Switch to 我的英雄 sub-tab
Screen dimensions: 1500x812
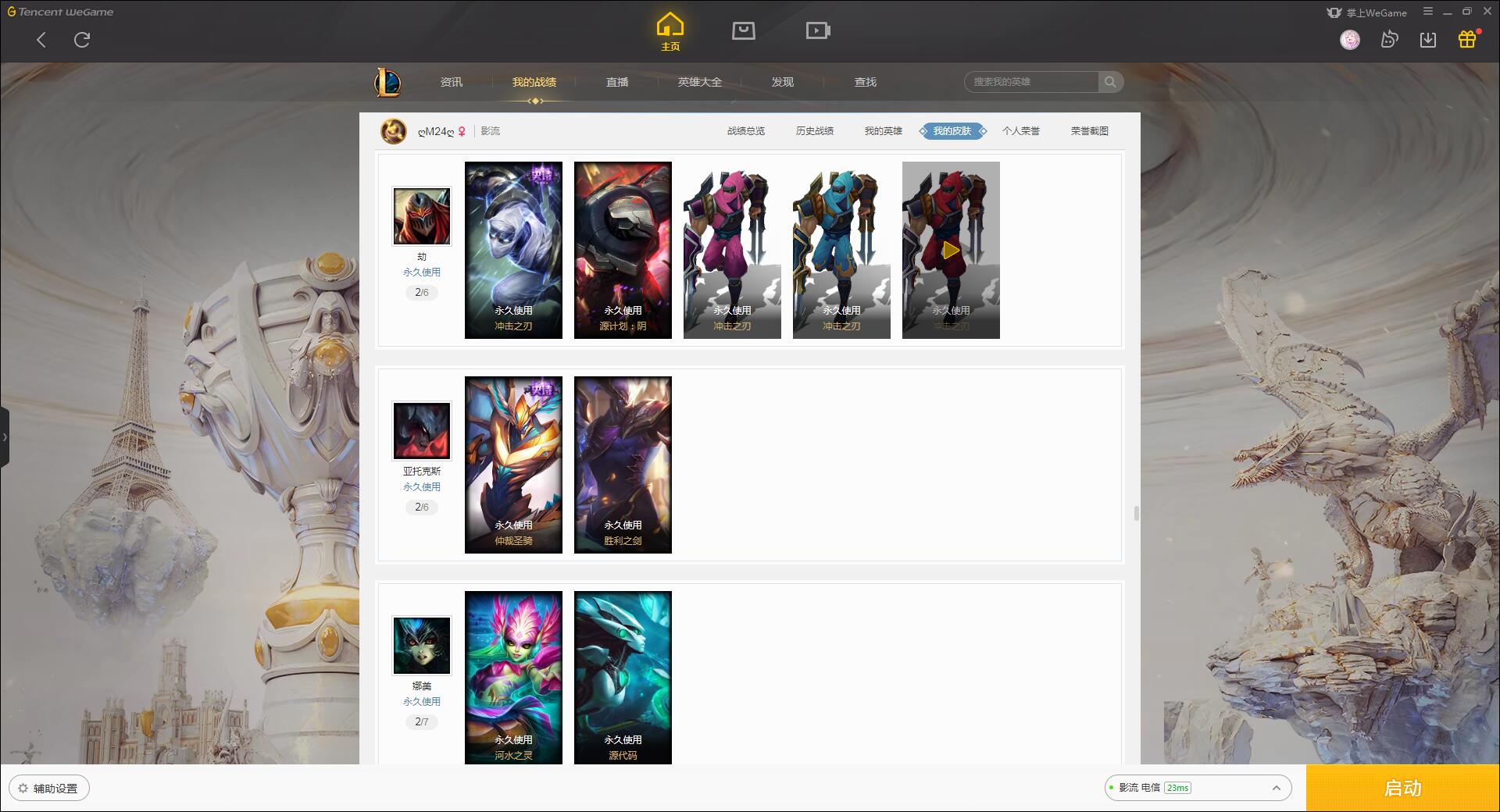884,131
